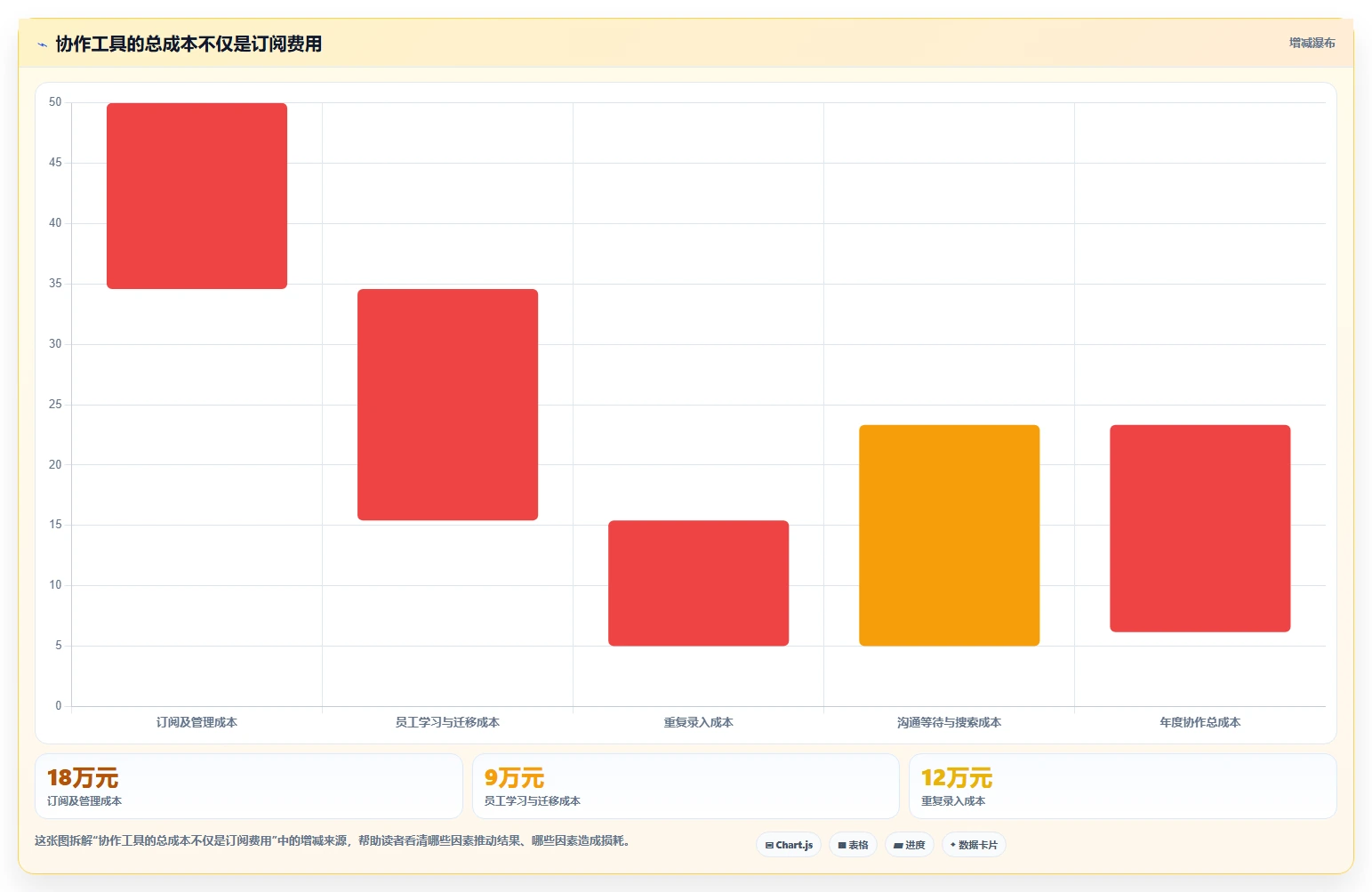The image size is (1372, 892).
Task: Click the blue icon before the chart title
Action: pyautogui.click(x=42, y=44)
